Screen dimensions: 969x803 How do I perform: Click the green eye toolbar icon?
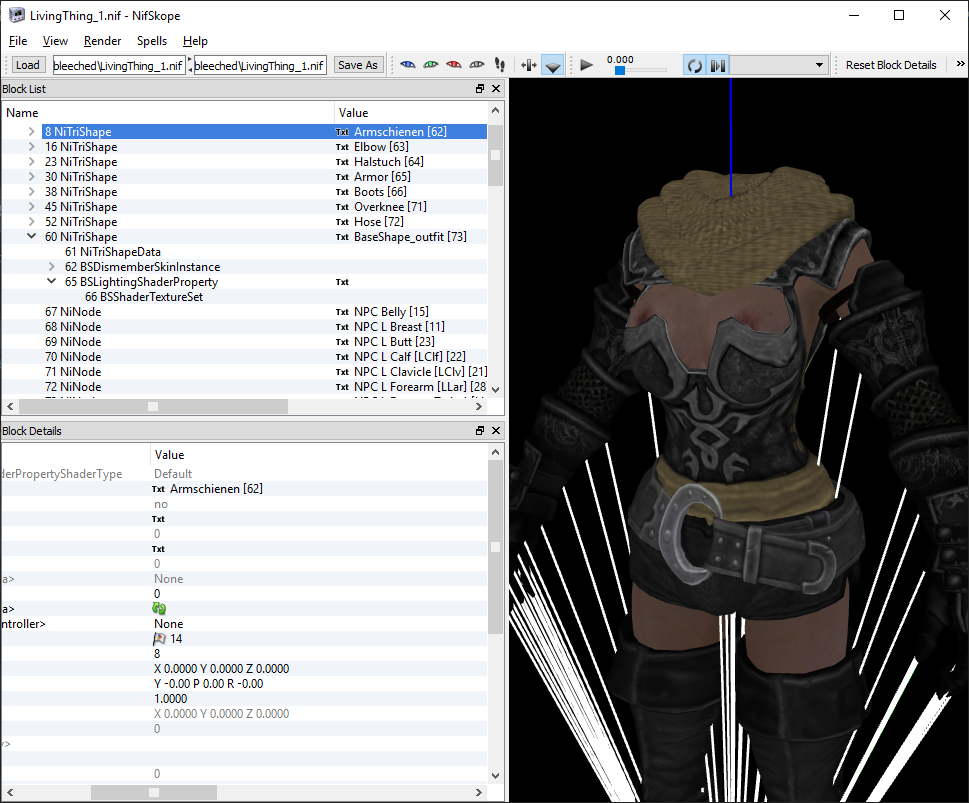pyautogui.click(x=431, y=64)
